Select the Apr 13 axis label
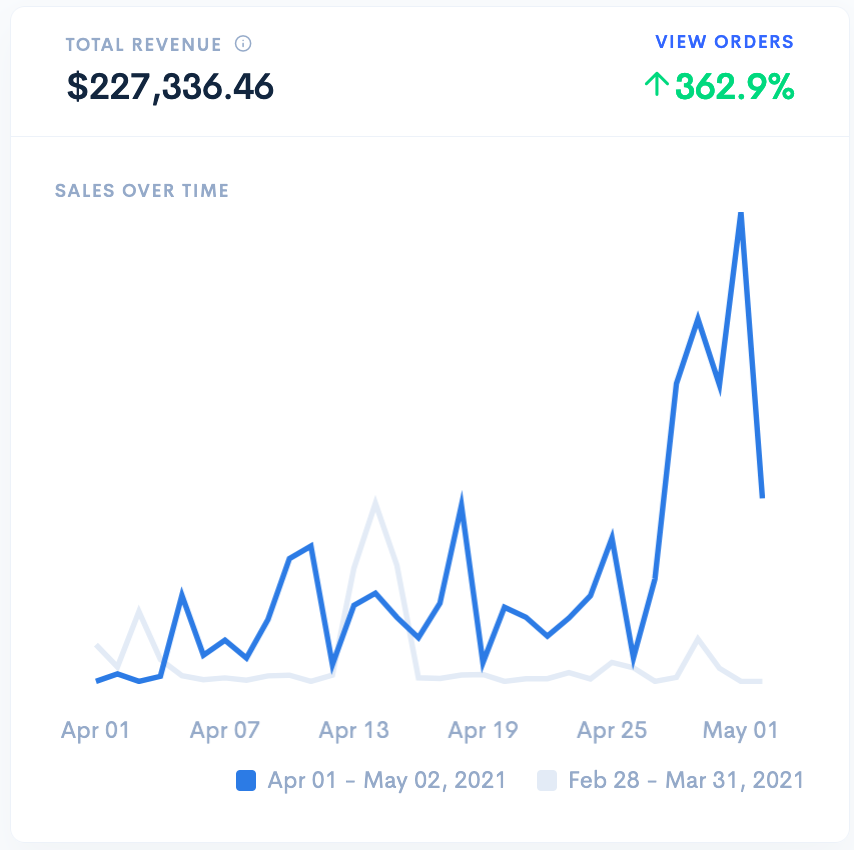The height and width of the screenshot is (850, 854). 354,730
